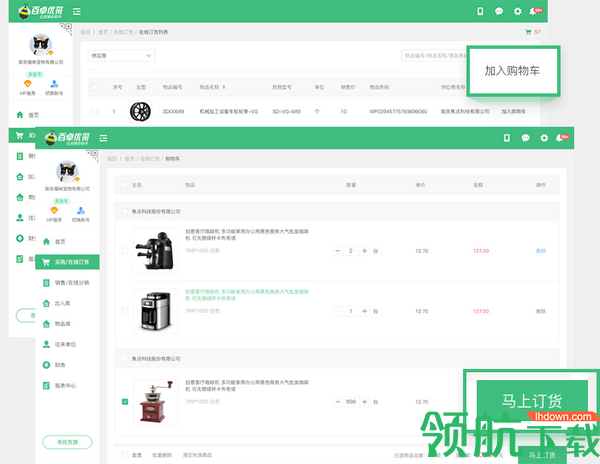Open mobile phone icon in back window header
Image resolution: width=600 pixels, height=464 pixels.
[480, 11]
